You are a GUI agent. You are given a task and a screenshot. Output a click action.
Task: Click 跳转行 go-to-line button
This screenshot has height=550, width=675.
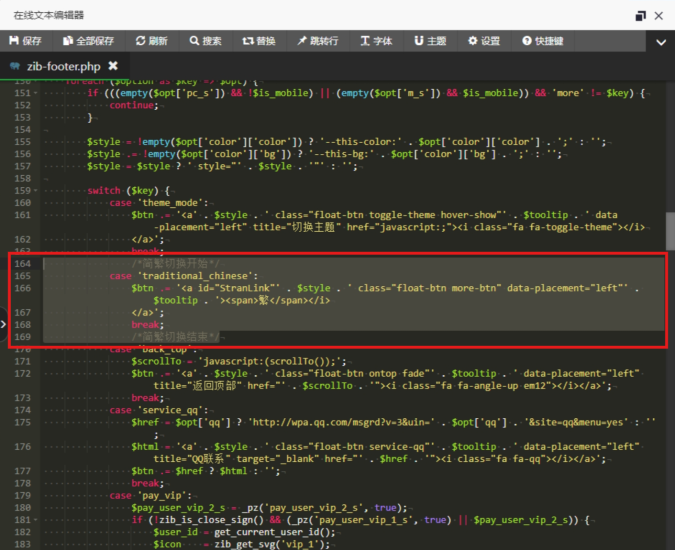click(318, 41)
